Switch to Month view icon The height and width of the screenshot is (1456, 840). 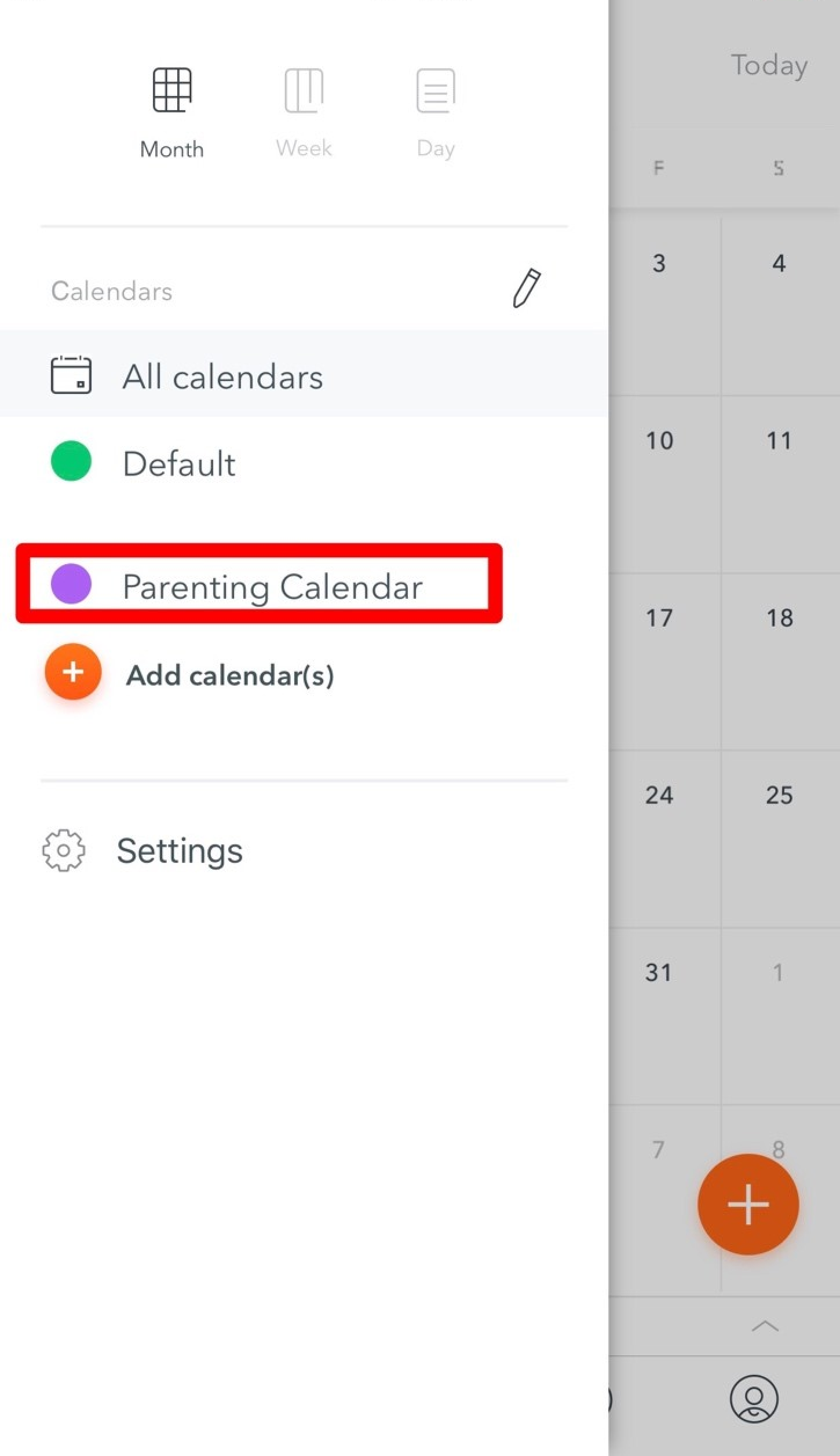[x=172, y=90]
